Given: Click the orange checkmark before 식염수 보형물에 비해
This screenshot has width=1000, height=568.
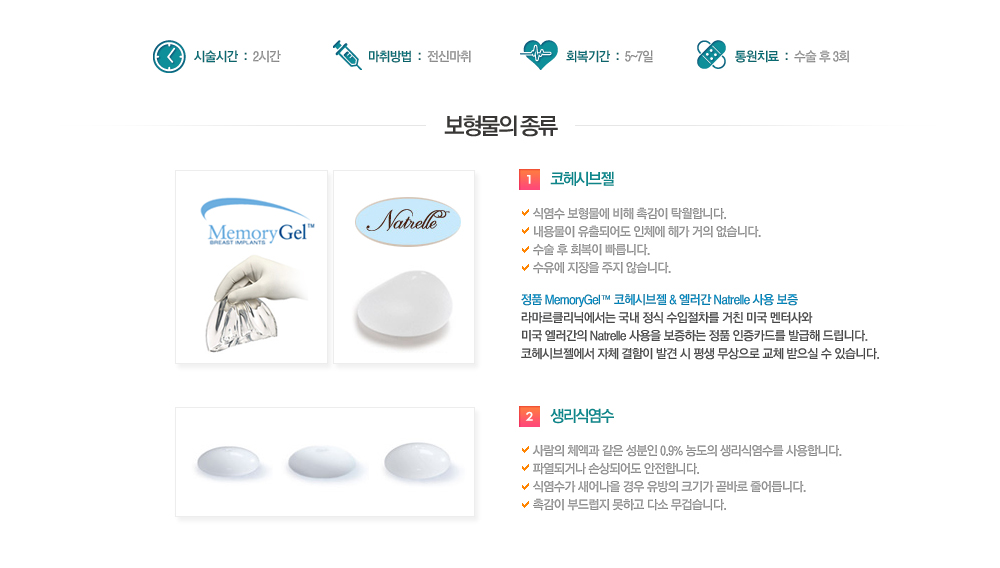Looking at the screenshot, I should pyautogui.click(x=526, y=213).
